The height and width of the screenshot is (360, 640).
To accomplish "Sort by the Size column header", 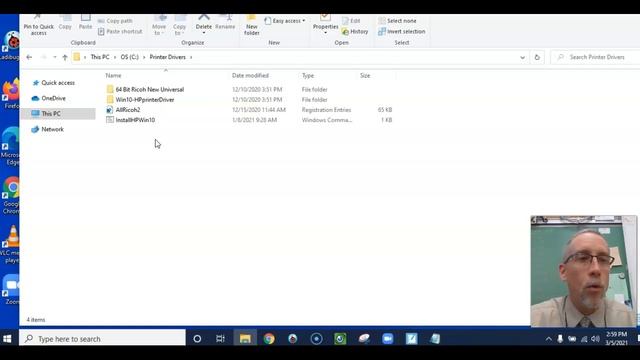I will (x=365, y=76).
